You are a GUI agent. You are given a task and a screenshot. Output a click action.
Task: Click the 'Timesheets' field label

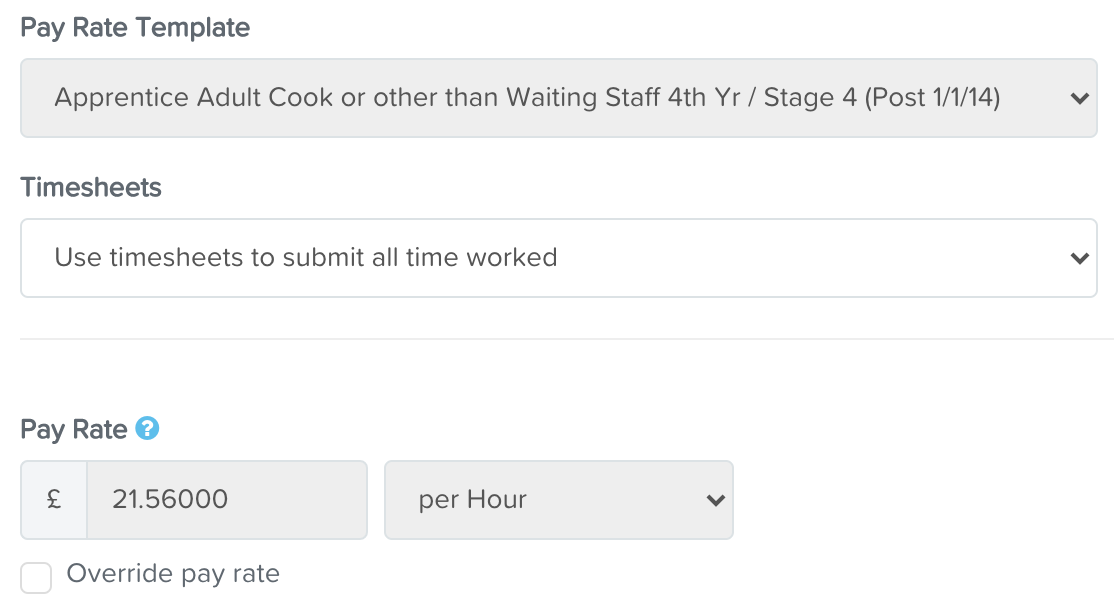pyautogui.click(x=91, y=188)
